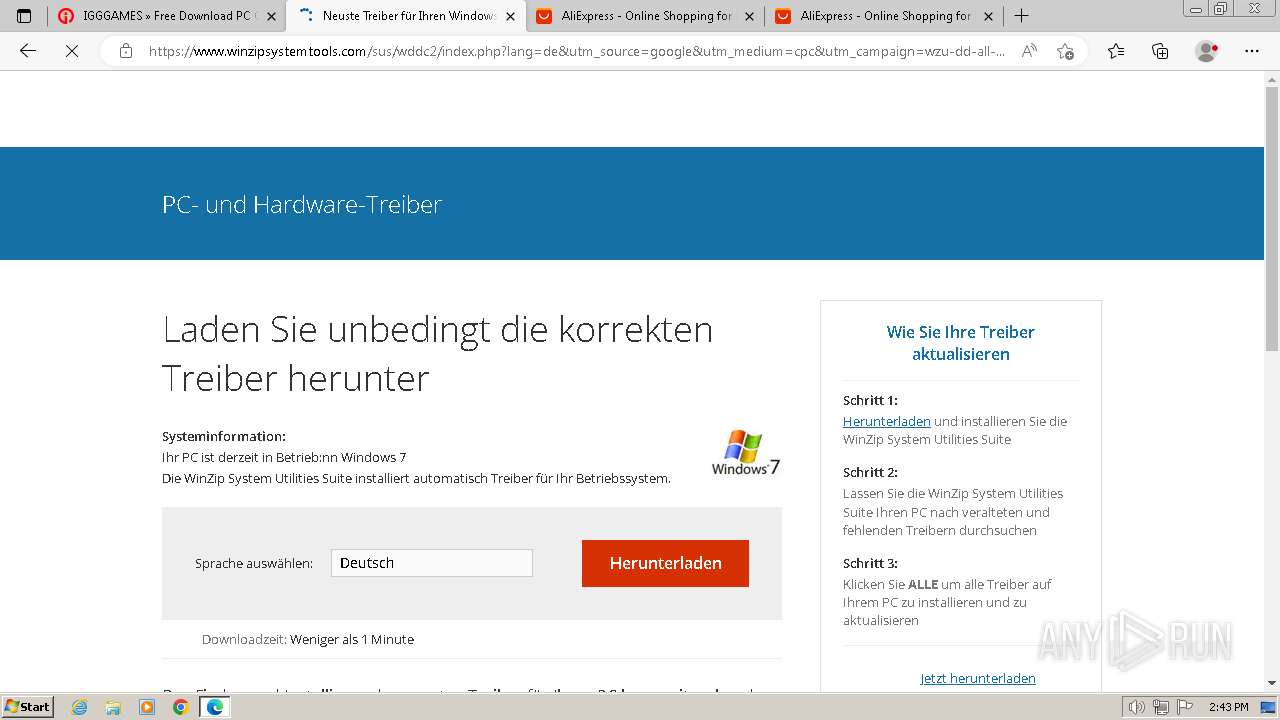Click the red Herunterladen button
This screenshot has height=720, width=1280.
pyautogui.click(x=665, y=563)
